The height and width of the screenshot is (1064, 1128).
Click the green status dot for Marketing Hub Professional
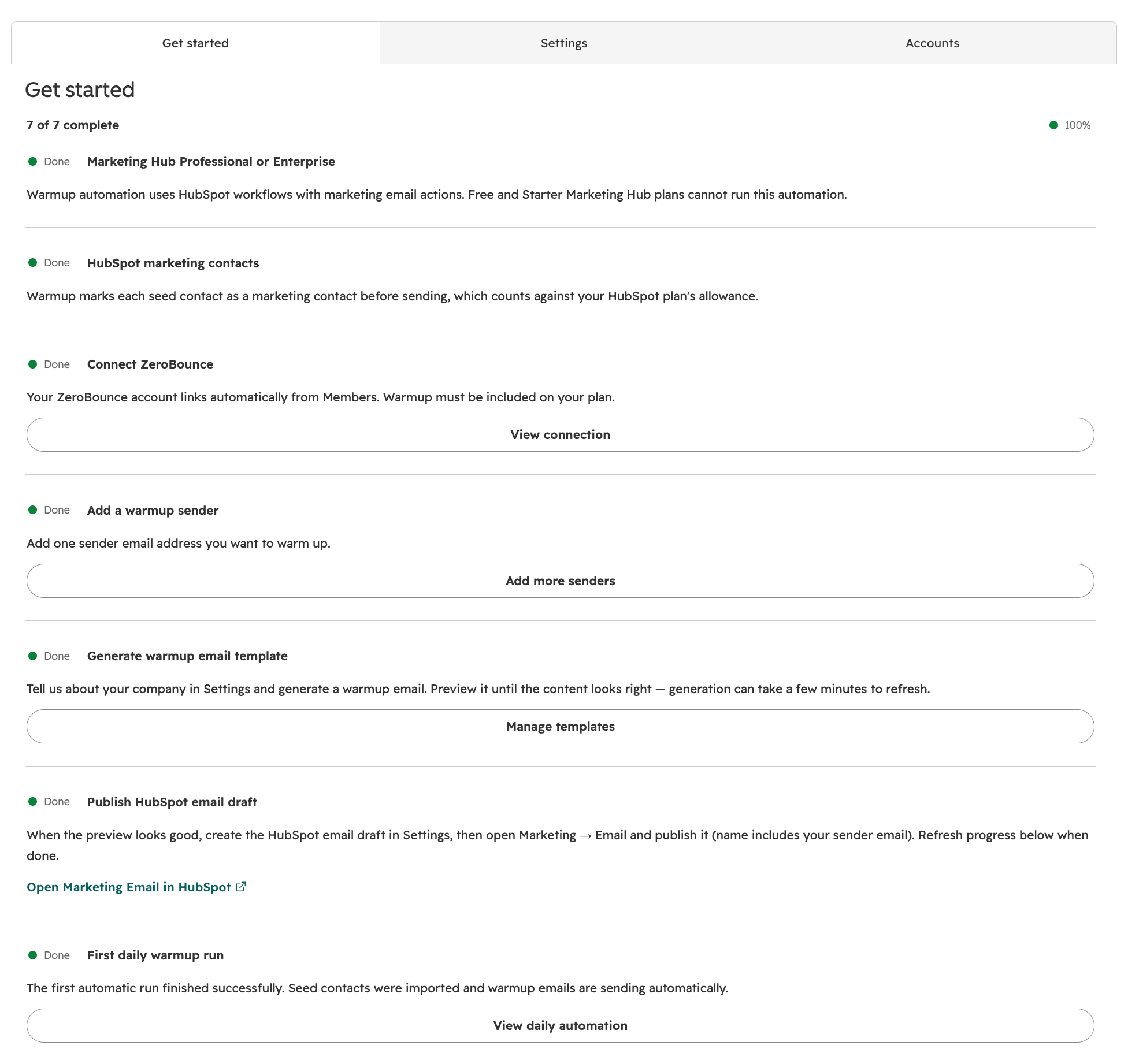click(33, 162)
